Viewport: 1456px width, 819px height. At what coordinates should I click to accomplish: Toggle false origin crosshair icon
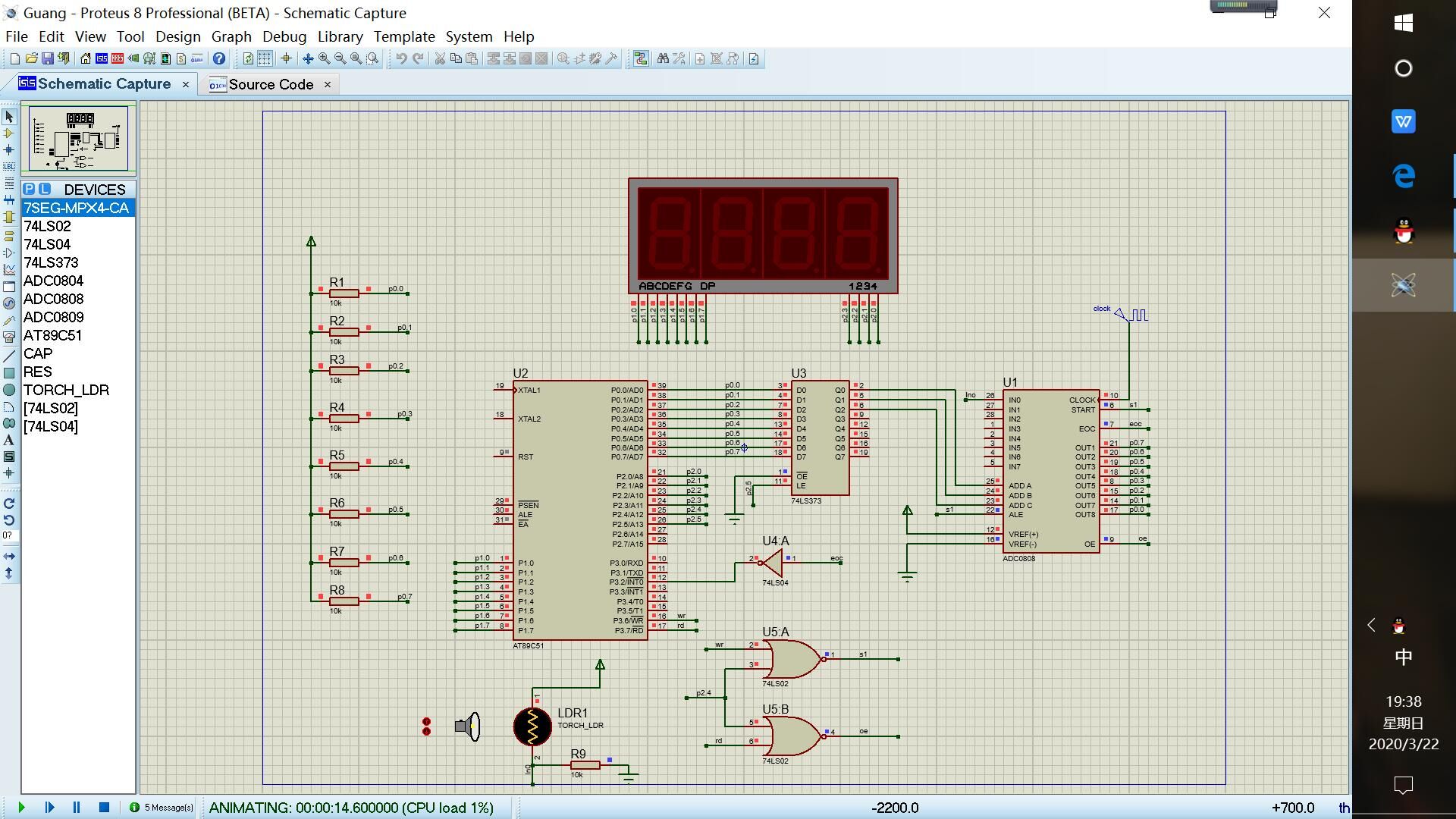286,58
